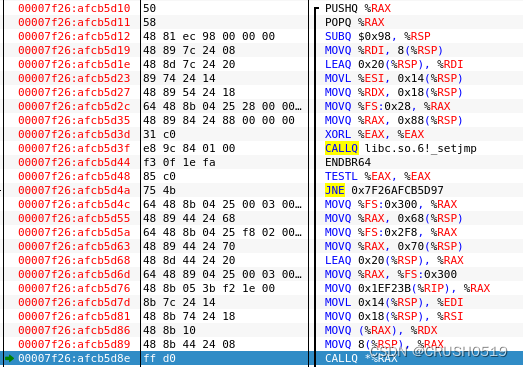Viewport: 523px width, 367px height.
Task: Select the ENDBR64 instruction
Action: pos(348,162)
